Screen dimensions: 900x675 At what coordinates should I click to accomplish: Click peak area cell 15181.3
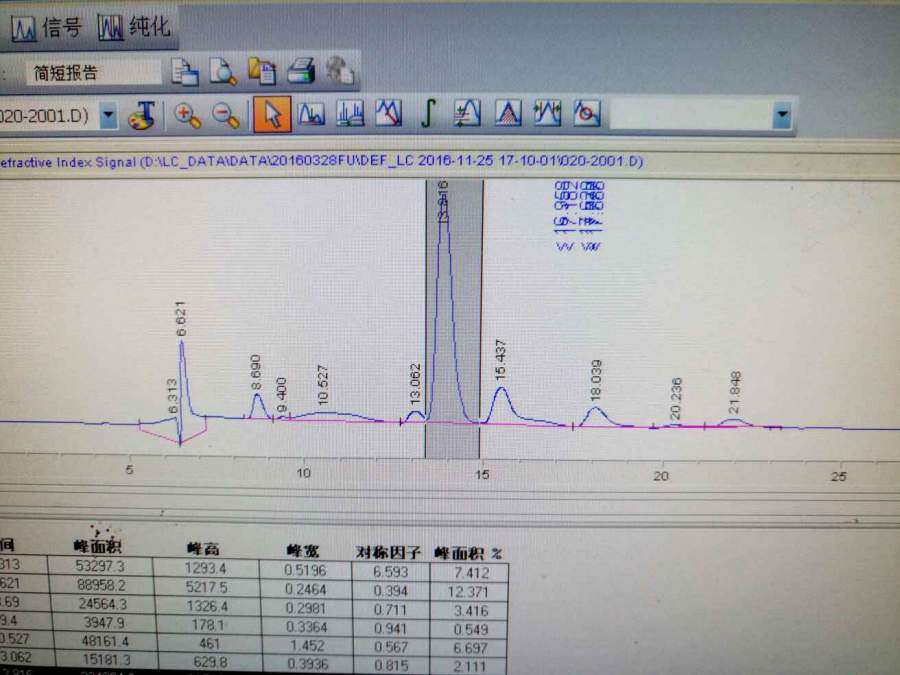coord(106,659)
